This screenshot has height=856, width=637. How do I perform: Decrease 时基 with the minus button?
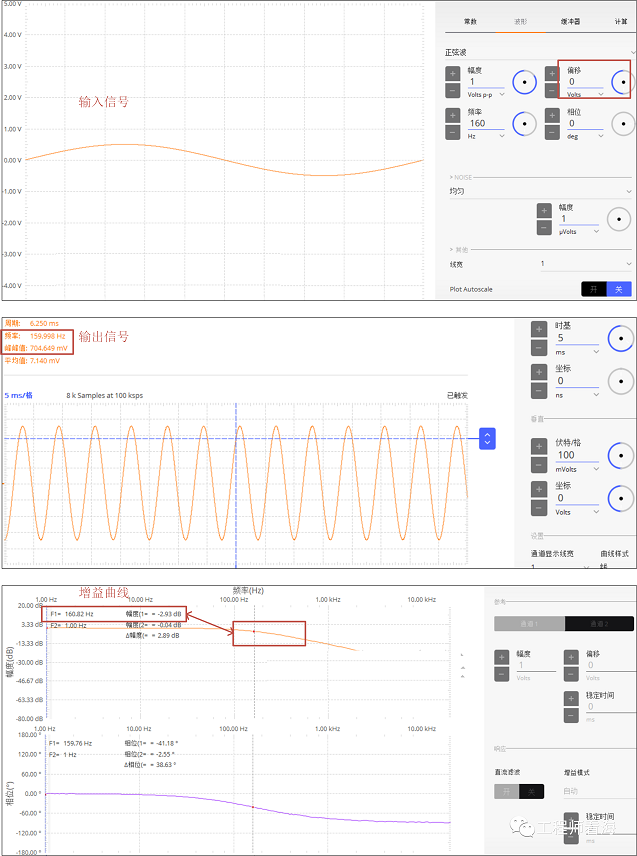coord(539,348)
